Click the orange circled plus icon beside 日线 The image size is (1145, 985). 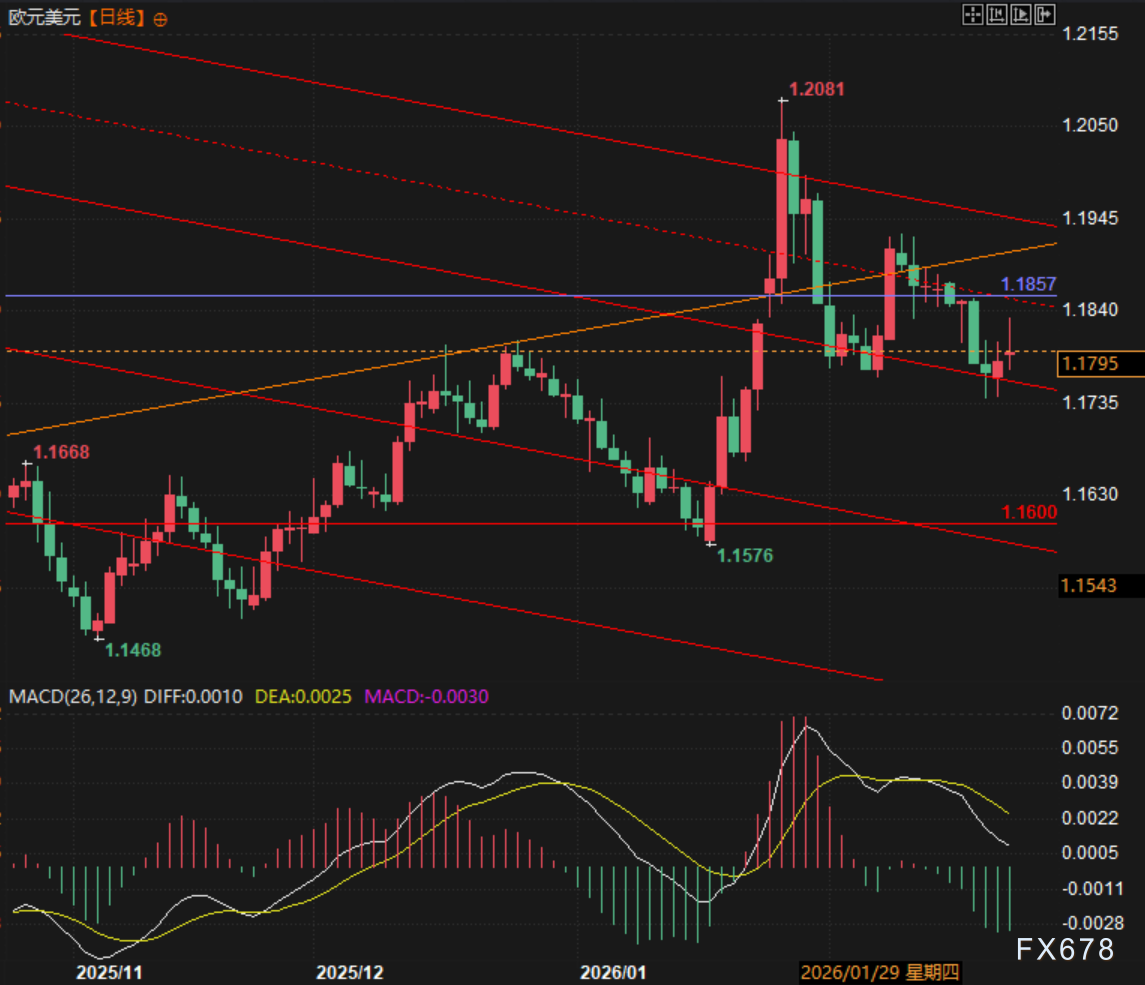(161, 20)
